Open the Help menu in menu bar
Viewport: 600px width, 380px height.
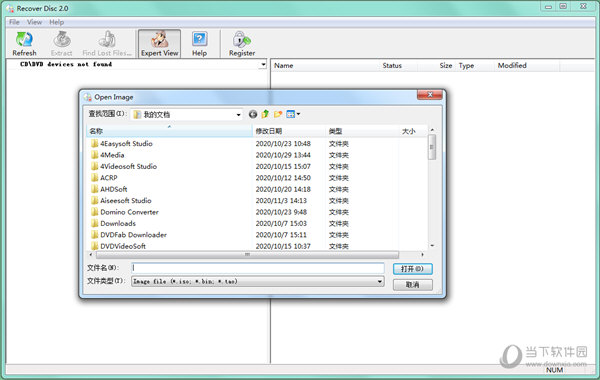click(x=57, y=22)
